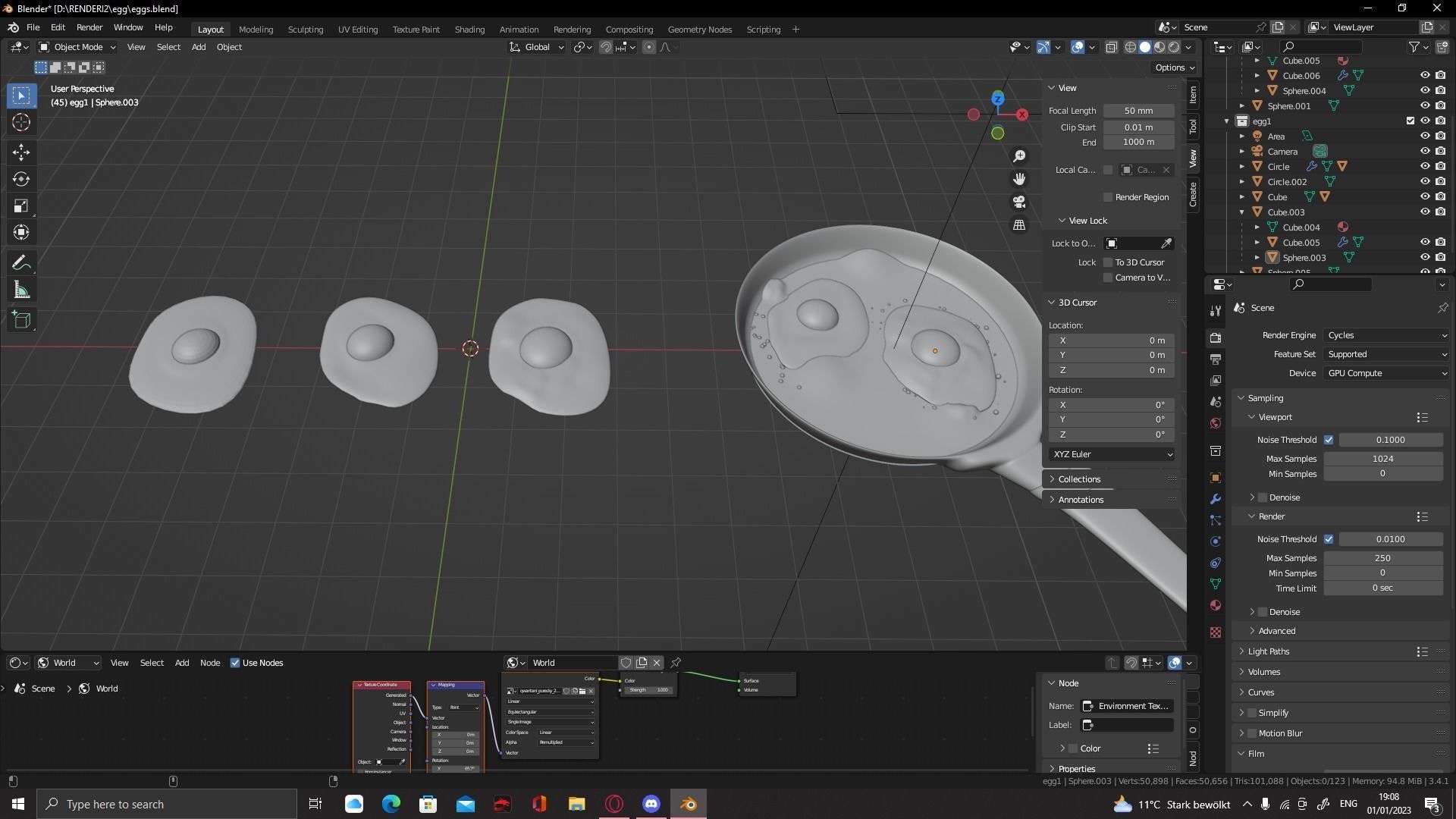Screen dimensions: 1456x819
Task: Activate the Scale tool
Action: 21,206
